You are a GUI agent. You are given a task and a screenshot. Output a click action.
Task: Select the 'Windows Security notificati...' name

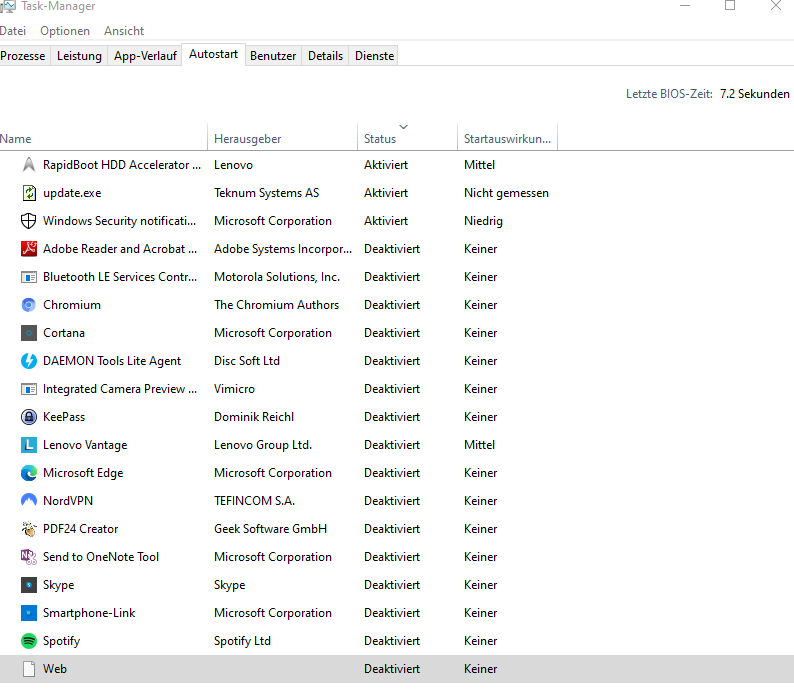[120, 221]
